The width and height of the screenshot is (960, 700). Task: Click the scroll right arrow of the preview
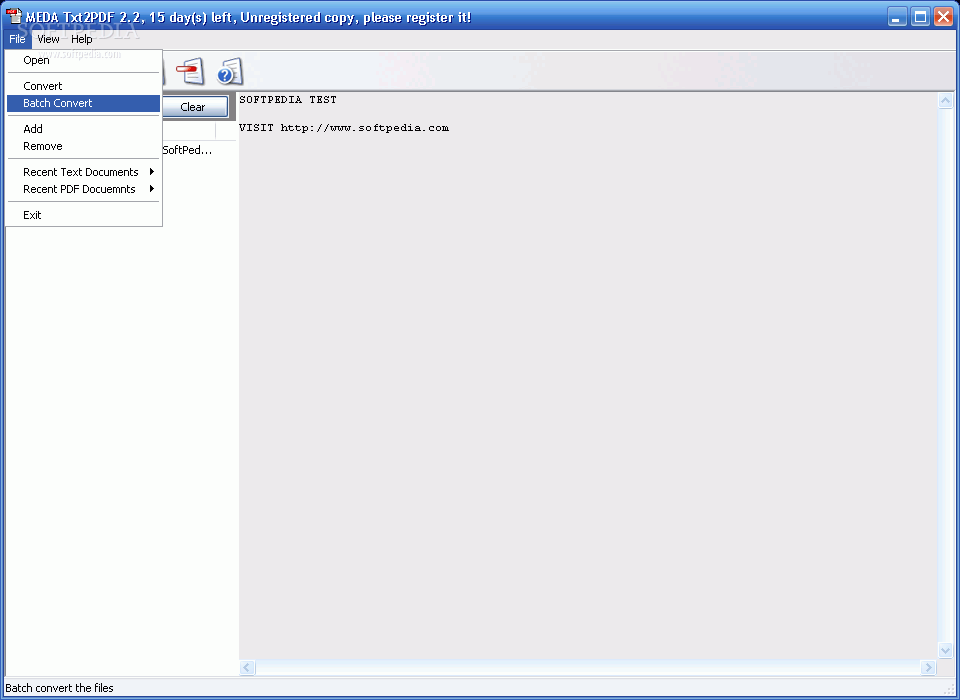(x=929, y=668)
